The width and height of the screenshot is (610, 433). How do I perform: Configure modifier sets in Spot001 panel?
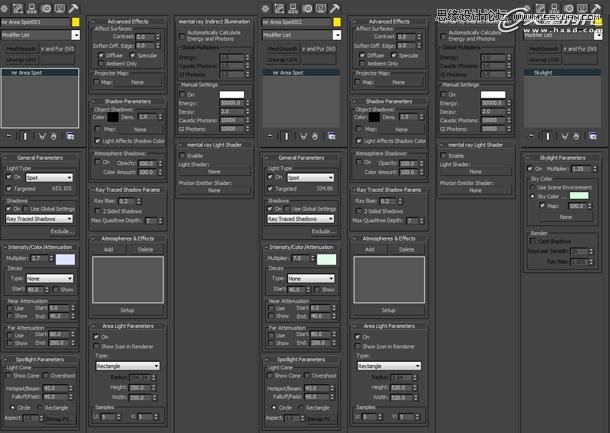[70, 136]
